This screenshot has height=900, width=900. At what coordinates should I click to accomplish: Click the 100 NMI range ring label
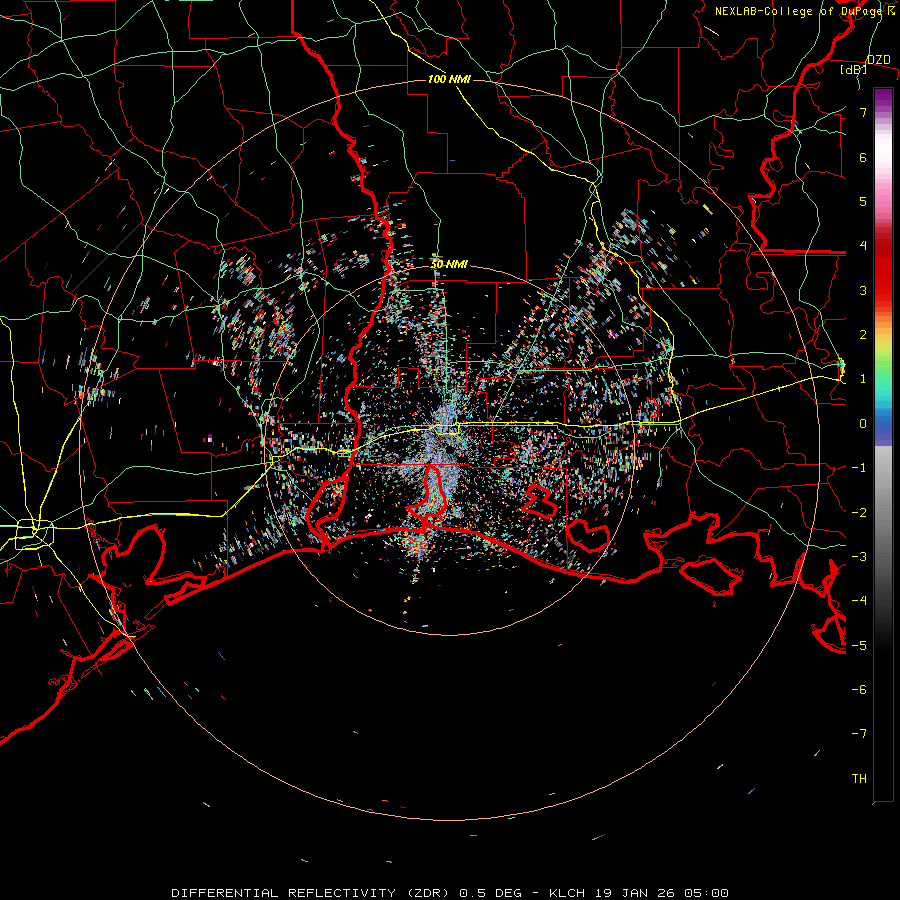click(x=449, y=79)
